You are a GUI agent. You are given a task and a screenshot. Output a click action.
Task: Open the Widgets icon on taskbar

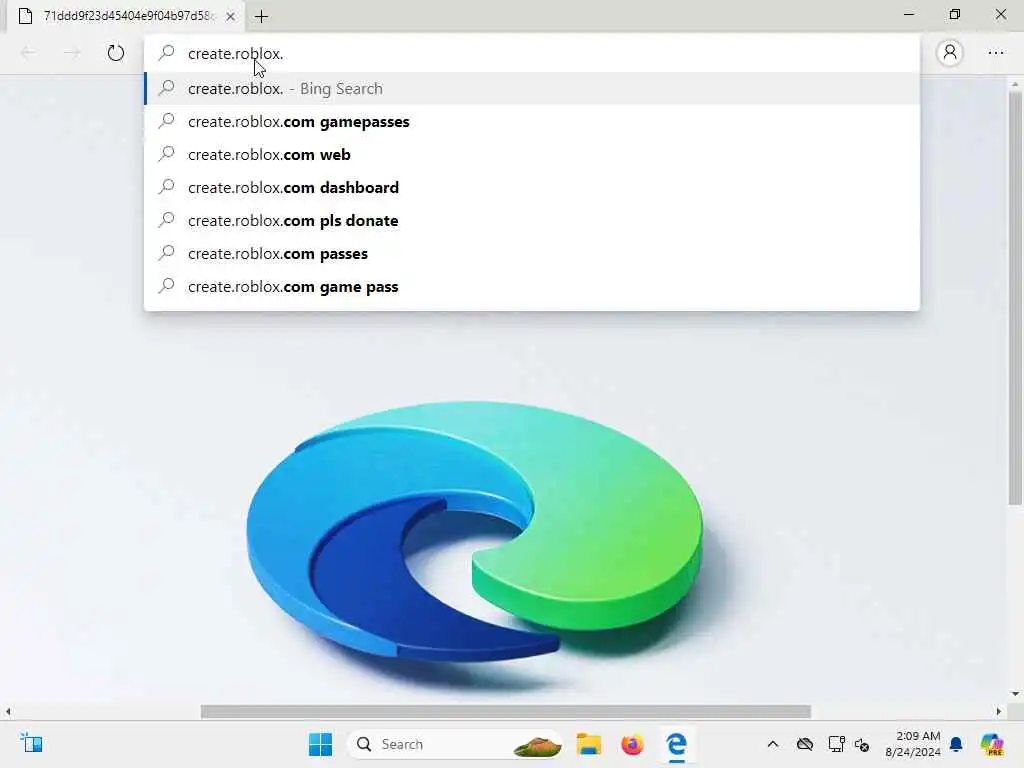[x=31, y=743]
